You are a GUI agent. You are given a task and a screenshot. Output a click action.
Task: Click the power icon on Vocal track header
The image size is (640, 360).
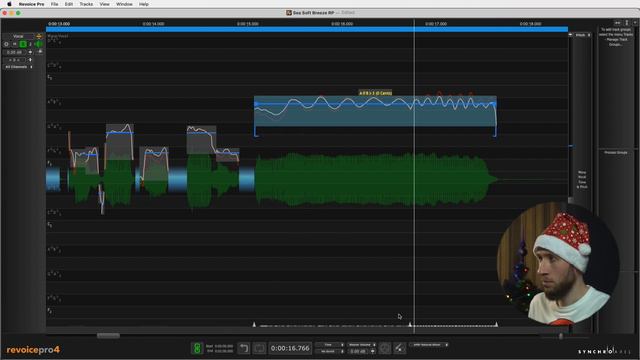coord(6,44)
